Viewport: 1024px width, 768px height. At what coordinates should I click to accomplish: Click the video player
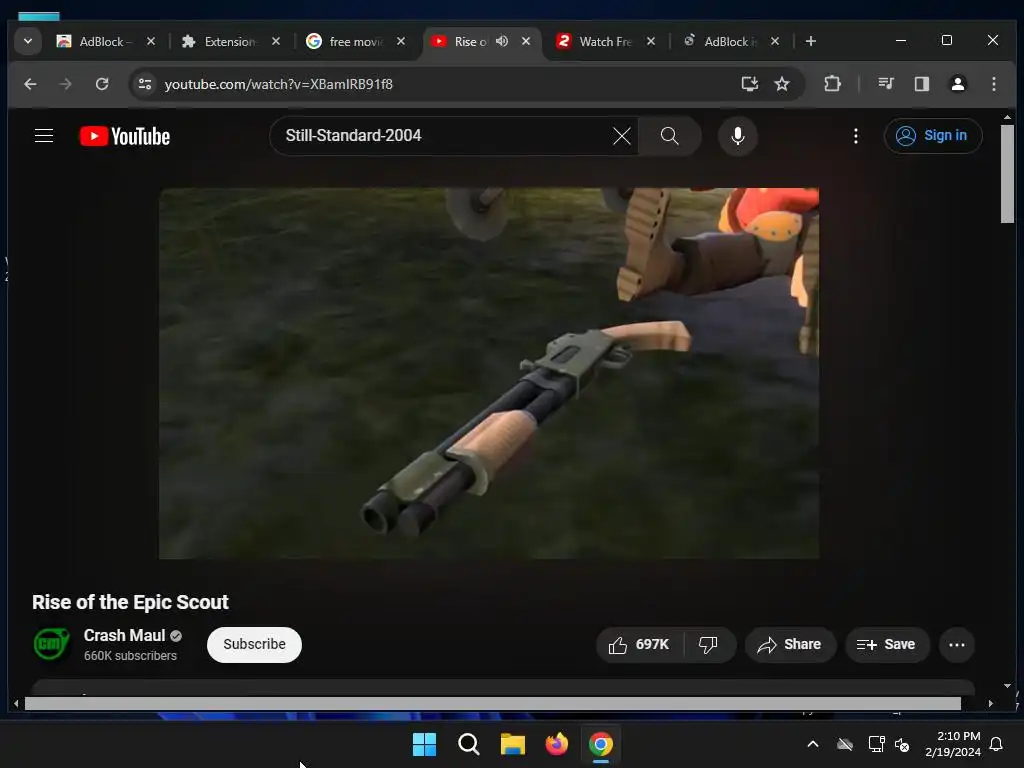coord(488,373)
